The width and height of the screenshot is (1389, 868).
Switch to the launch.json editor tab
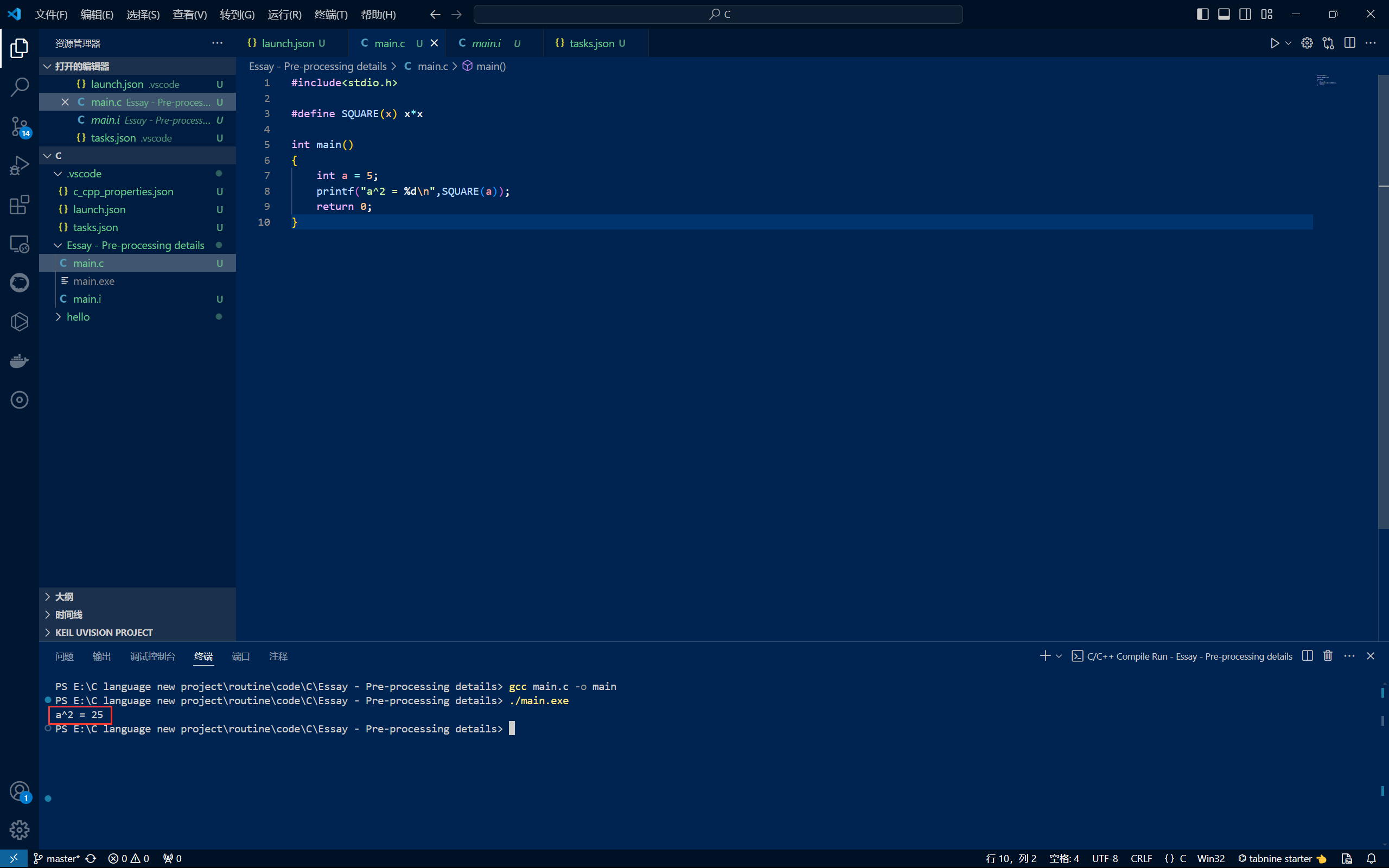pyautogui.click(x=290, y=43)
